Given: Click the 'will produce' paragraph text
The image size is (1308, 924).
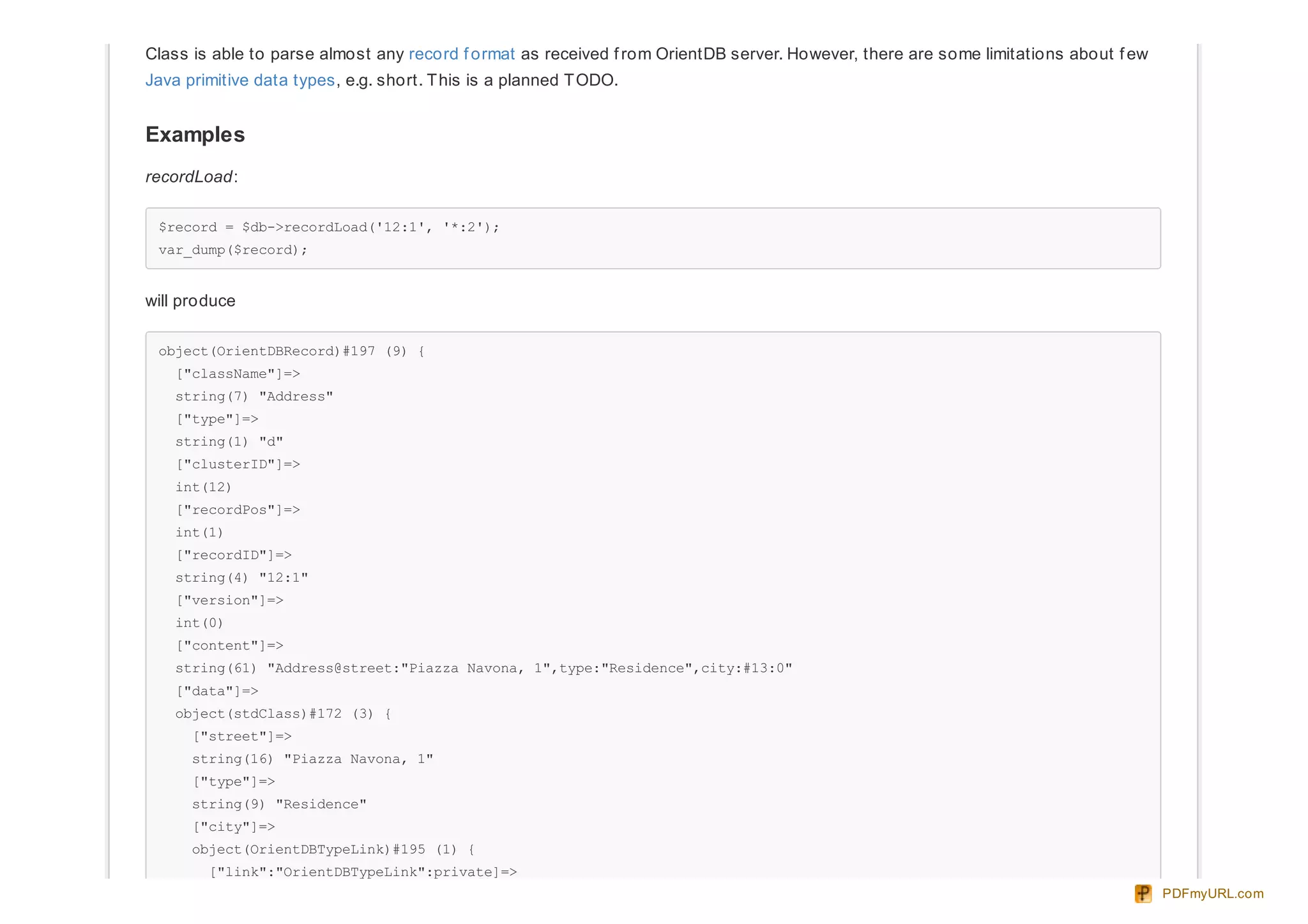Looking at the screenshot, I should (x=190, y=301).
